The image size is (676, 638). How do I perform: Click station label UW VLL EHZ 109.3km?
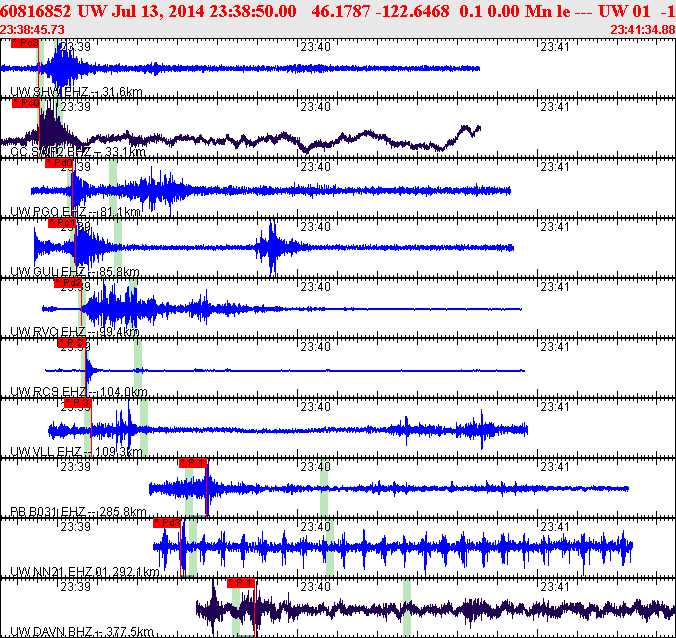(76, 451)
